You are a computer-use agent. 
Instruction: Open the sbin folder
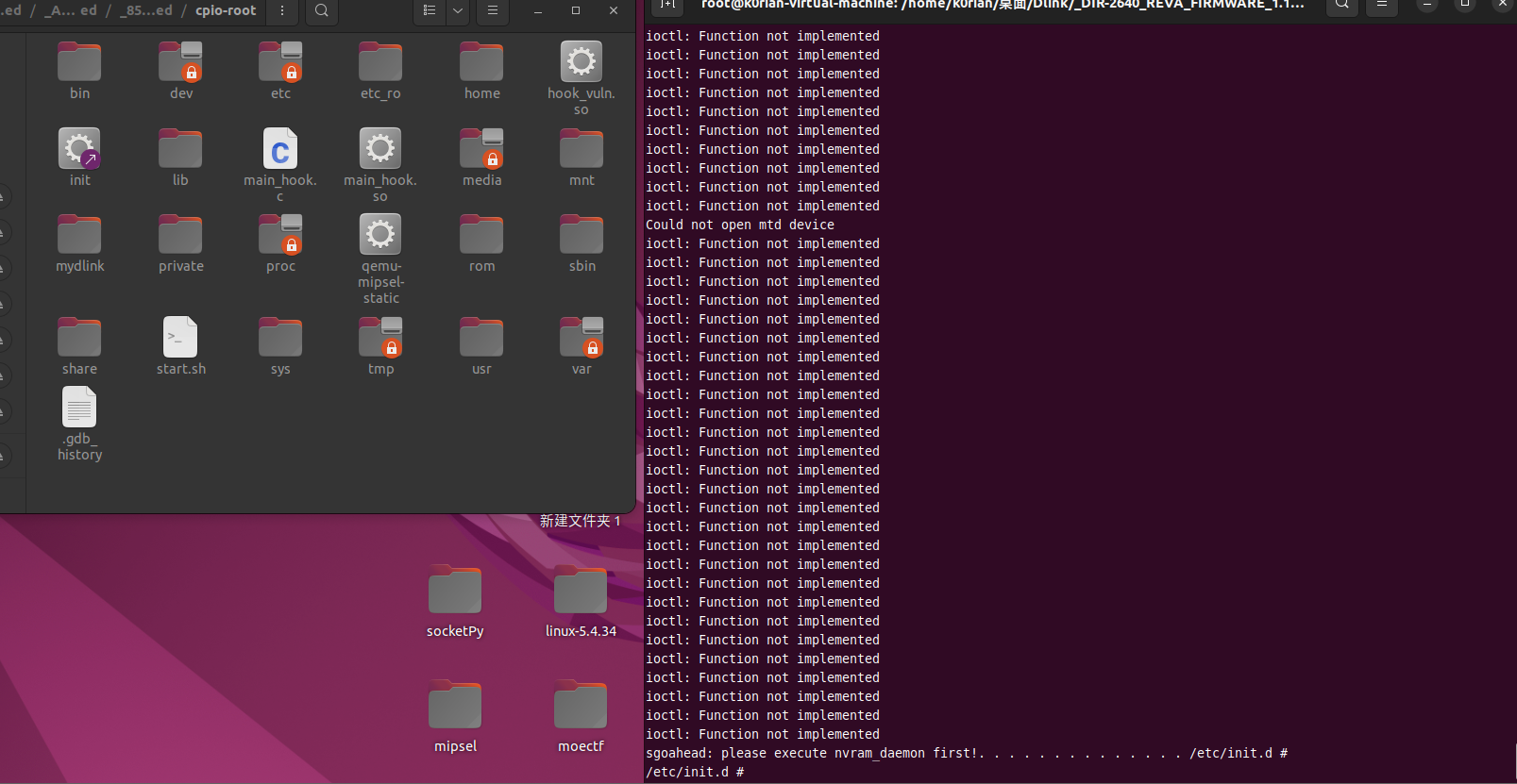pyautogui.click(x=582, y=243)
